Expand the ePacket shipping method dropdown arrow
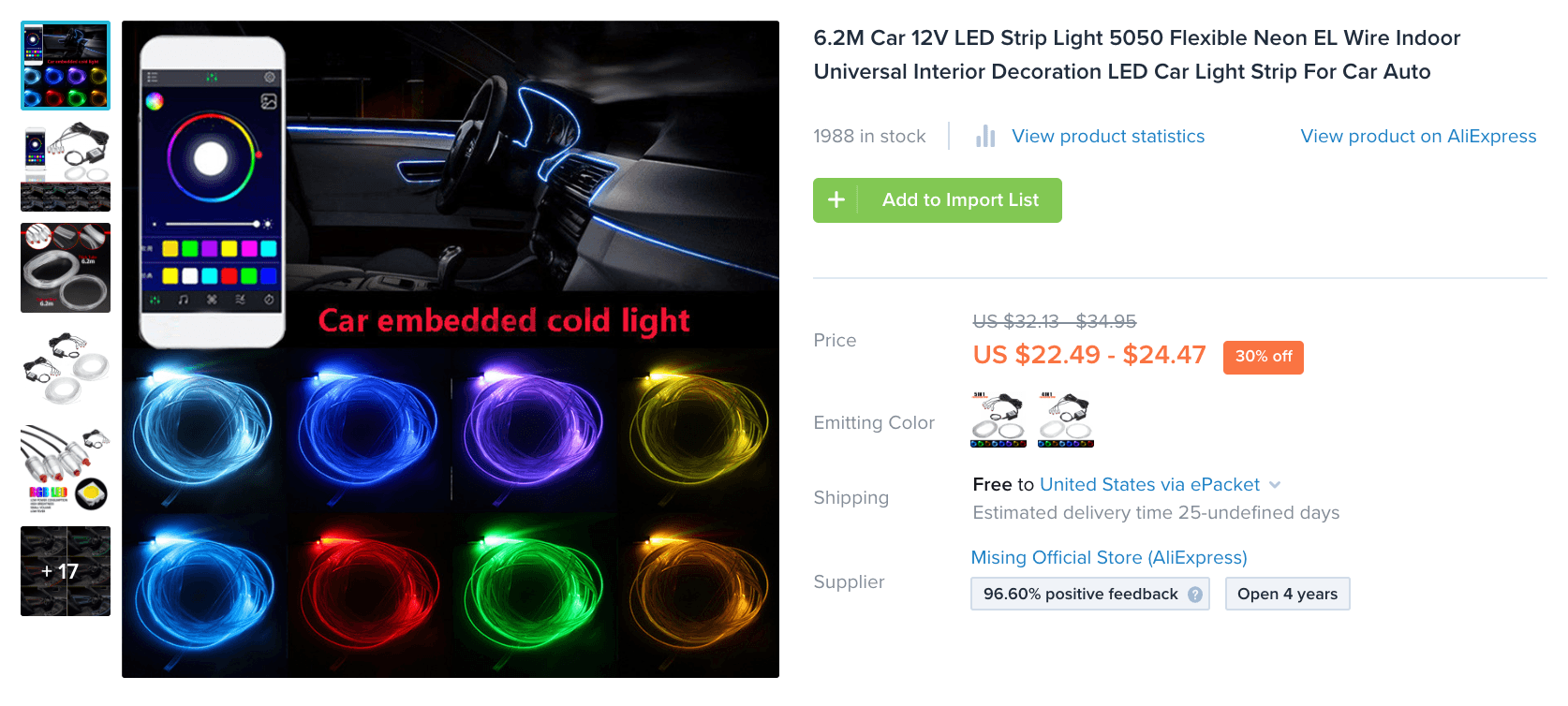 pos(1275,485)
